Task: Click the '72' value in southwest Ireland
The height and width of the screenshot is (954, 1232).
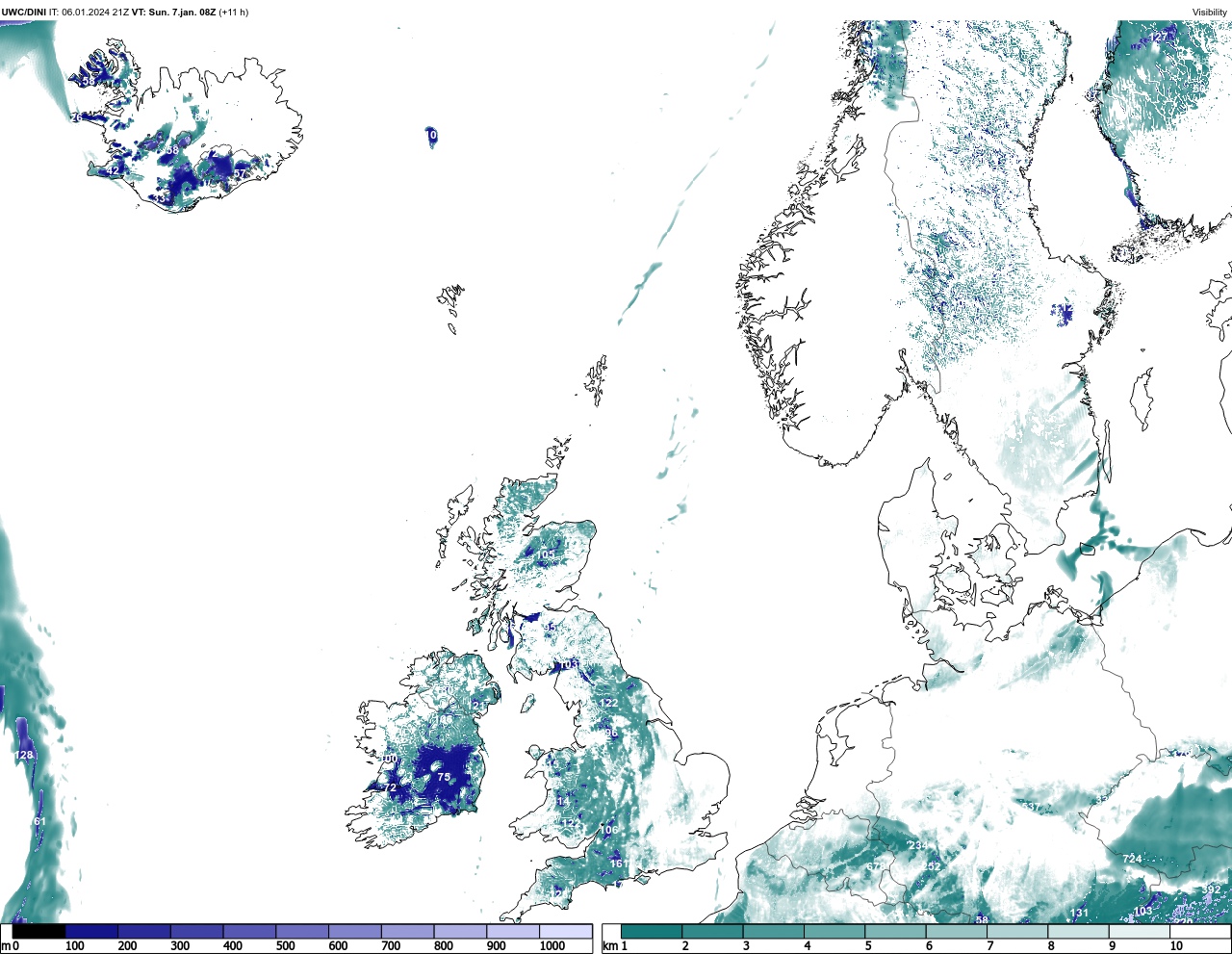Action: pyautogui.click(x=391, y=788)
